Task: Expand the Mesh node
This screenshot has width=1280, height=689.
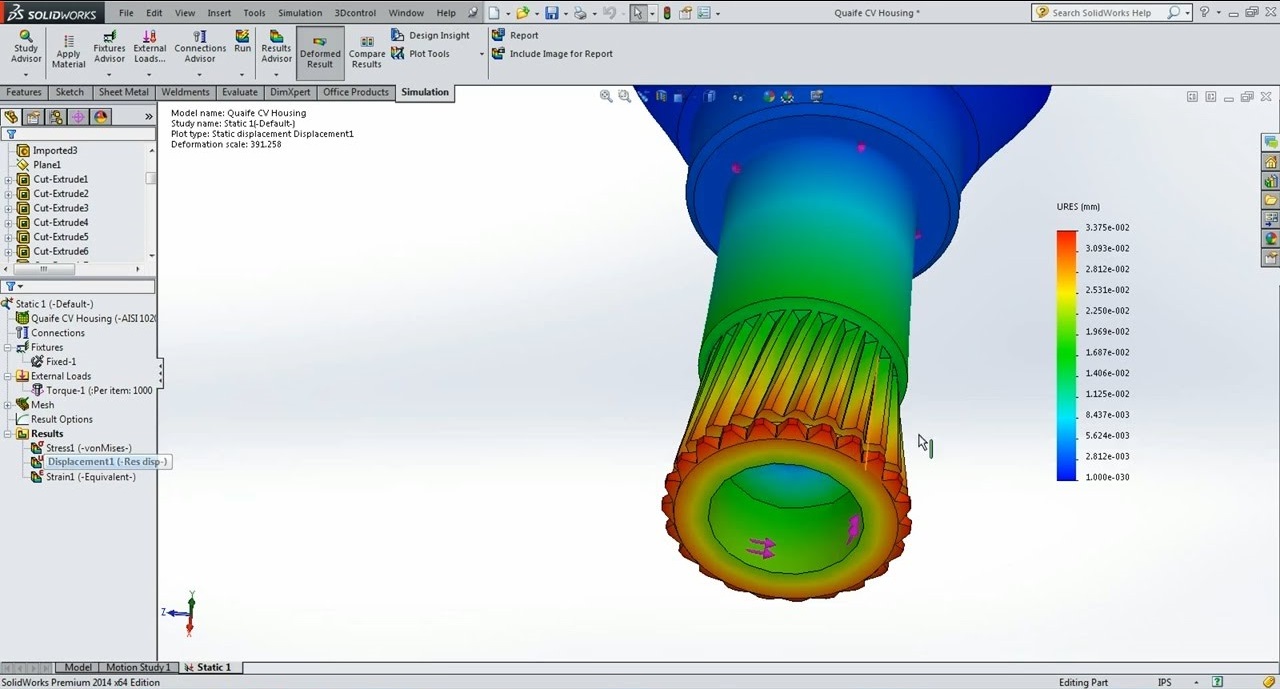Action: (8, 405)
